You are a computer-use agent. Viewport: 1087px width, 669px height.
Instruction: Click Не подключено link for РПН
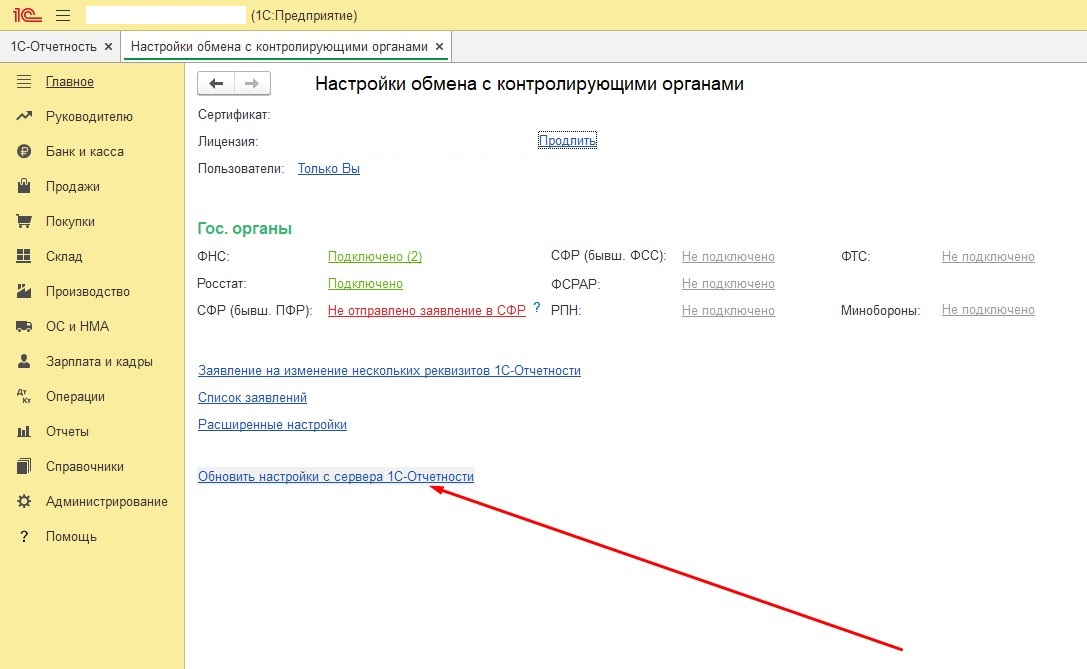(728, 311)
